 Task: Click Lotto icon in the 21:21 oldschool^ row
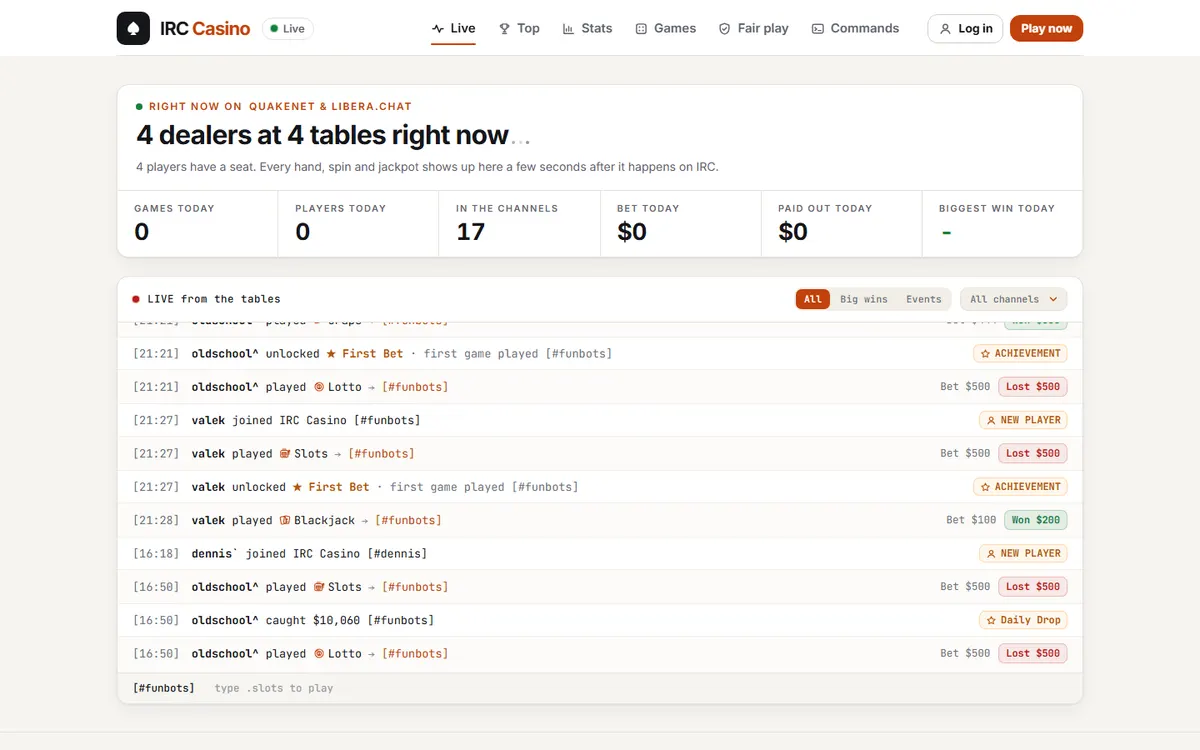tap(319, 387)
